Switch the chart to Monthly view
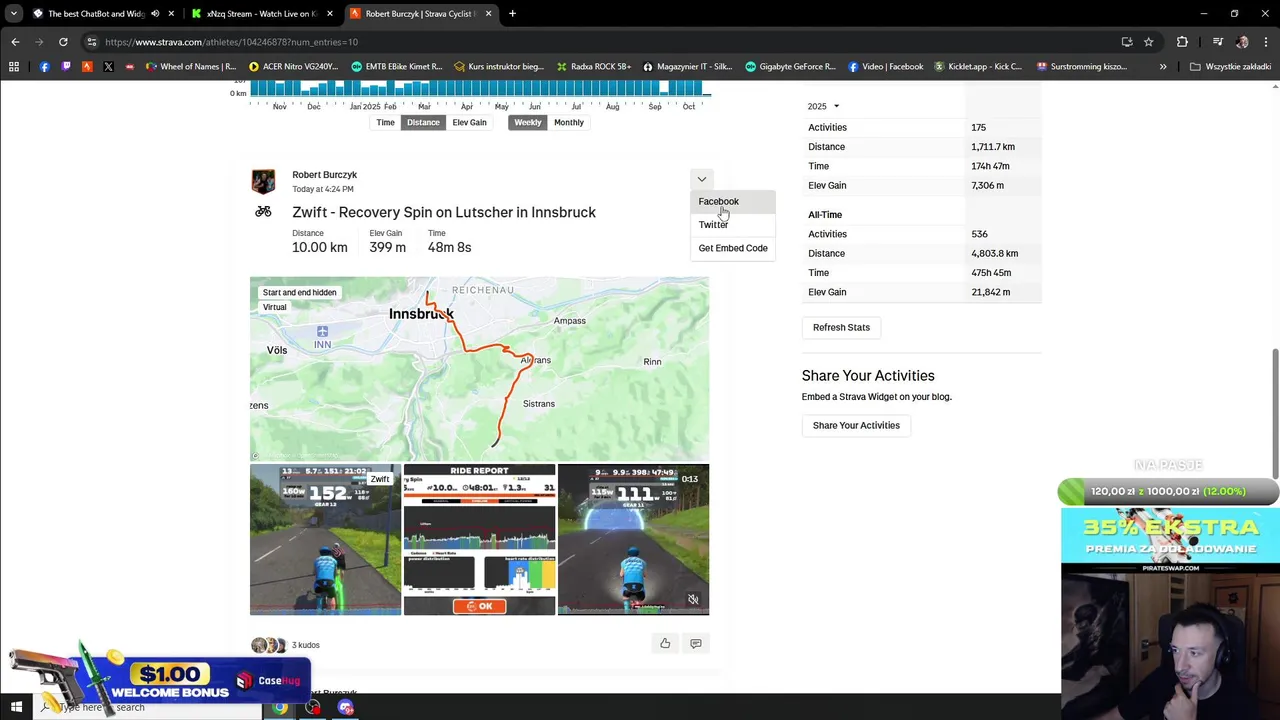 569,123
